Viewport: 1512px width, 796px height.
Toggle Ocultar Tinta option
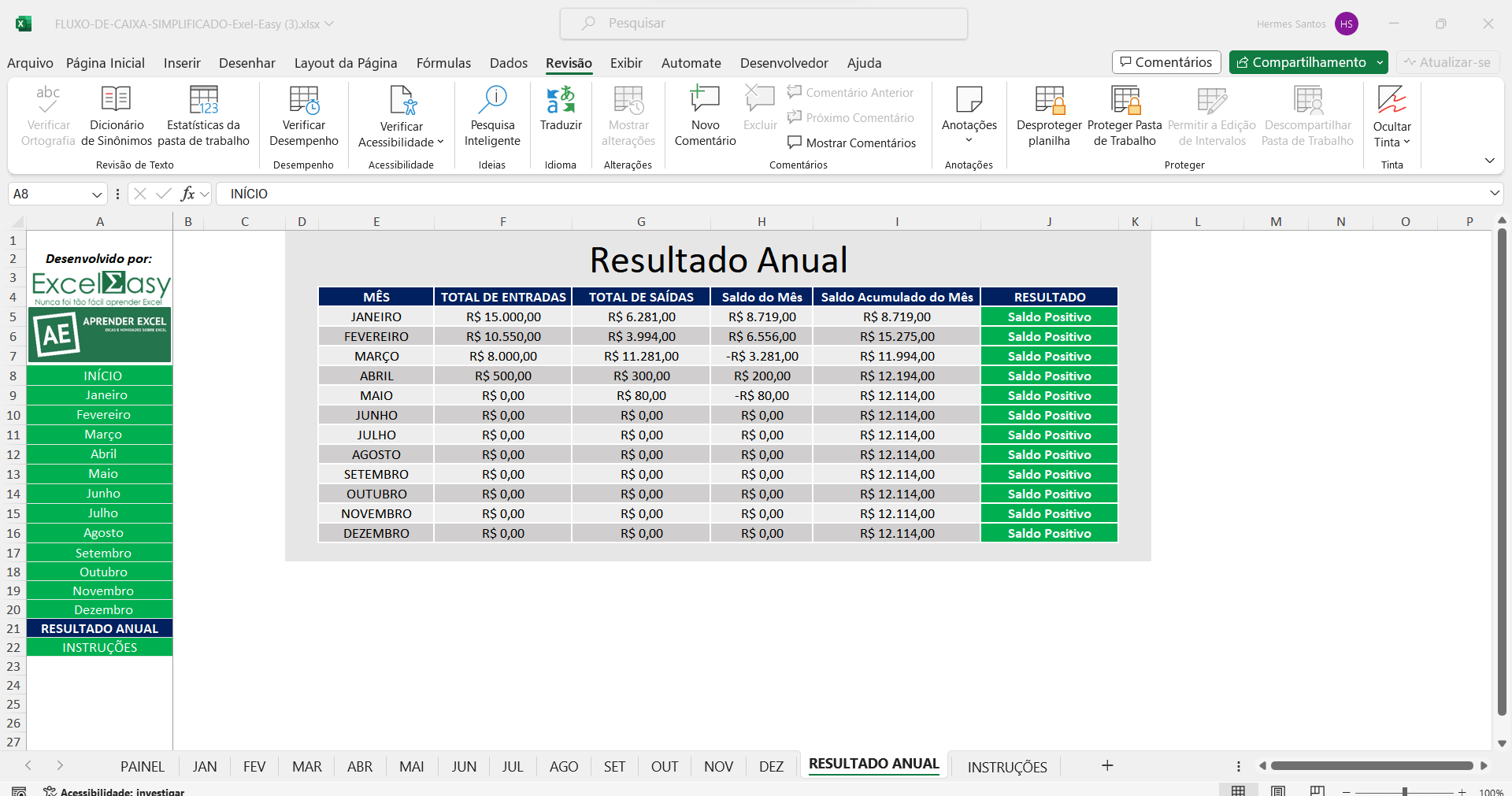click(x=1392, y=101)
